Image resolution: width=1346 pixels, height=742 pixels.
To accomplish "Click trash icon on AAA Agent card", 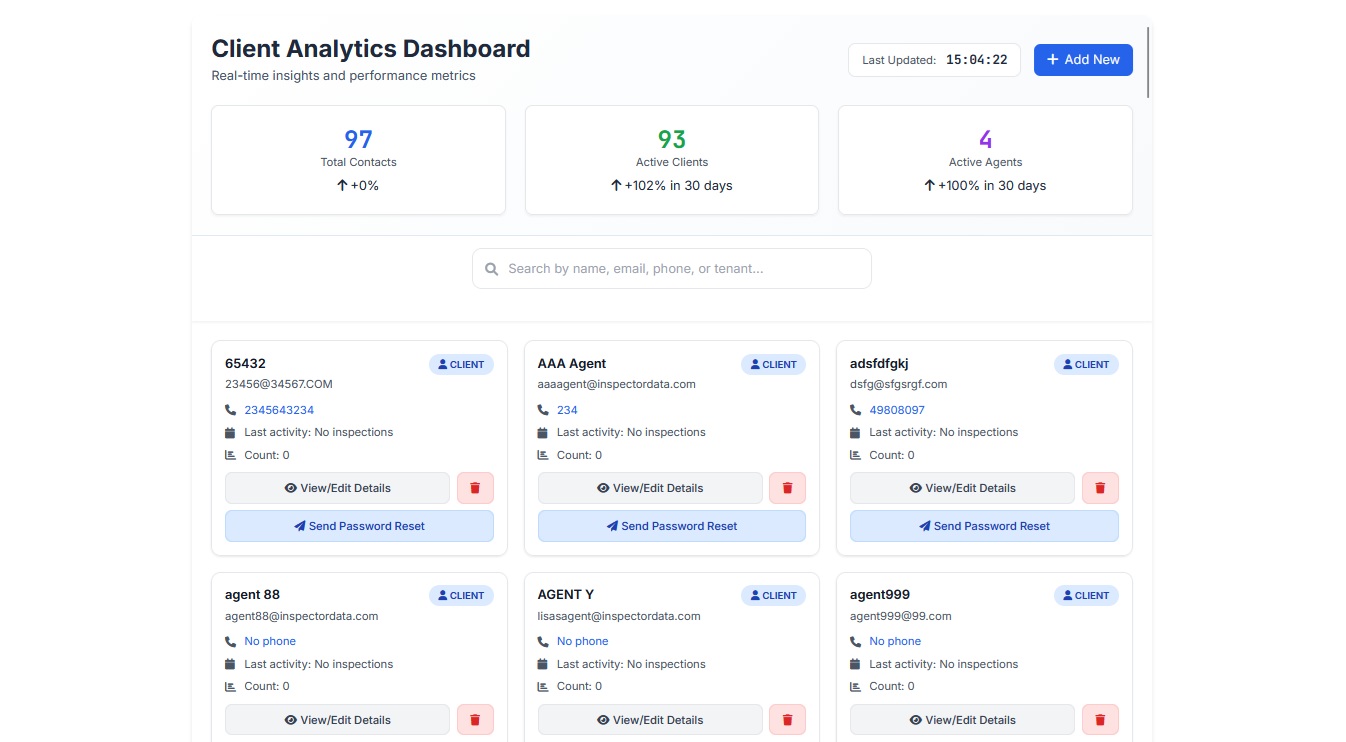I will (x=787, y=488).
